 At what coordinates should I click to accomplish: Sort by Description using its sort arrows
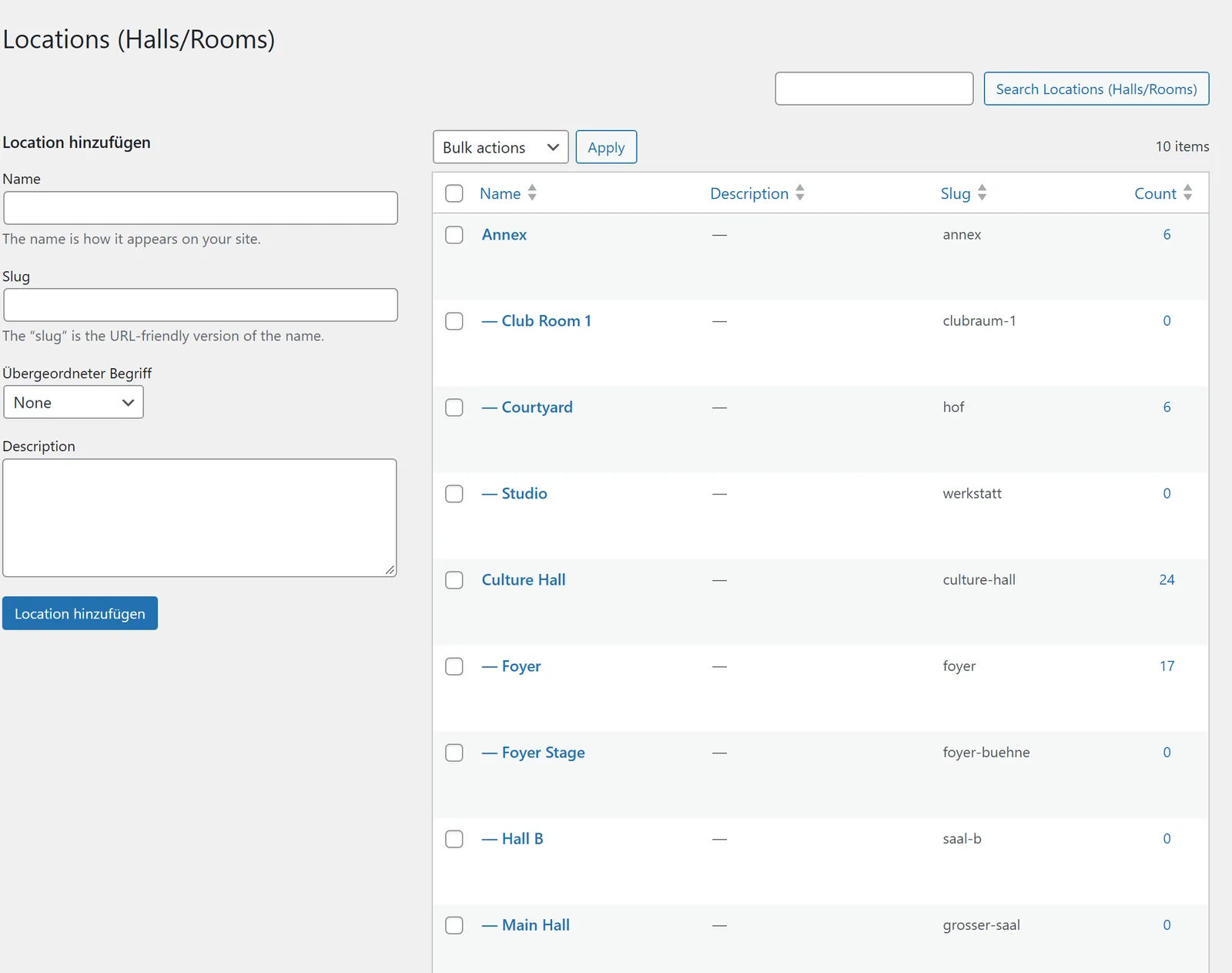click(800, 193)
